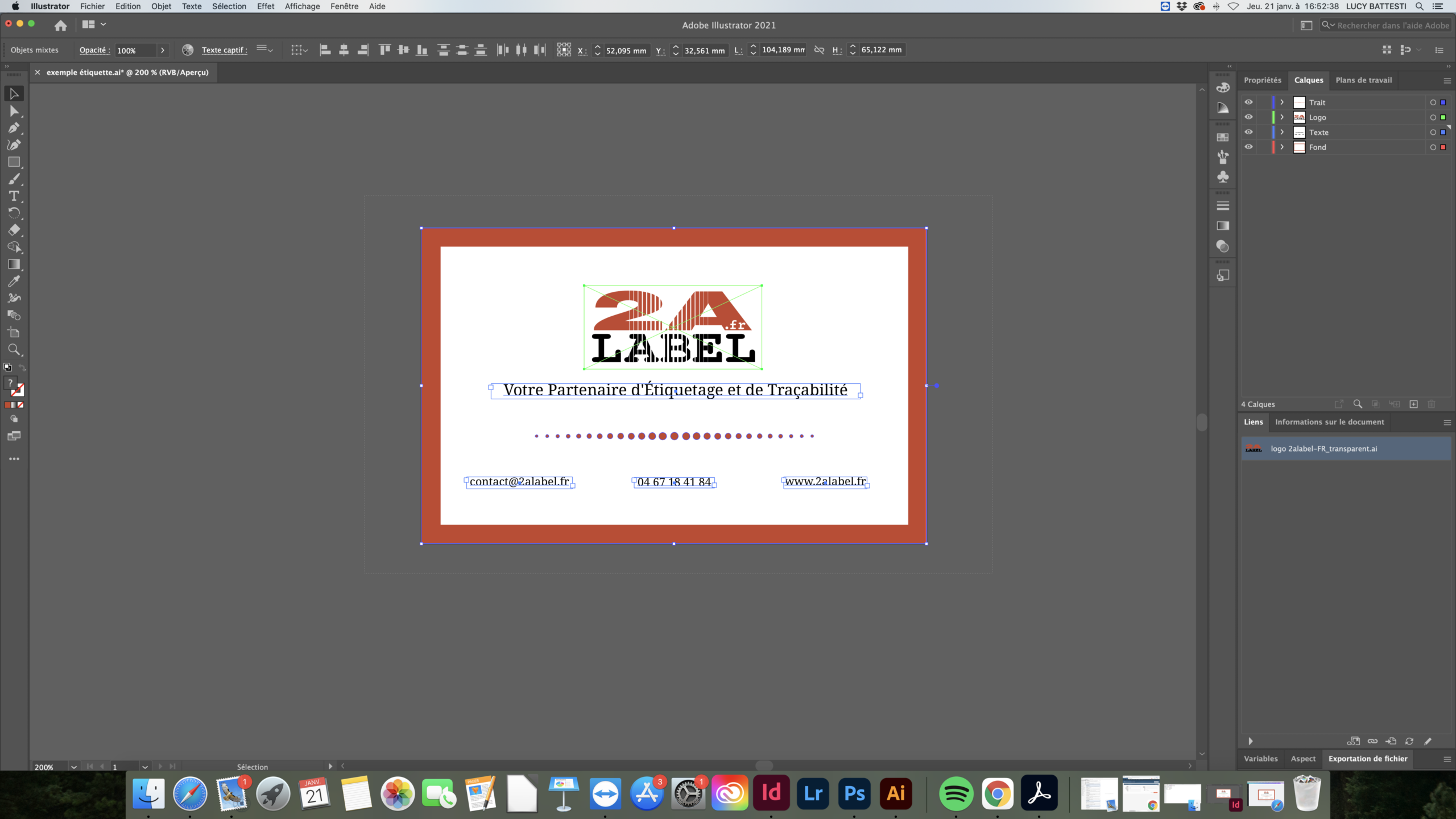Select the Eyedropper tool
The height and width of the screenshot is (819, 1456).
click(14, 281)
